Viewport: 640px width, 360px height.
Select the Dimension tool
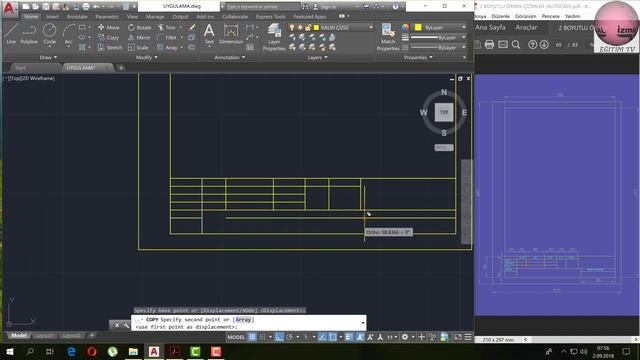pos(231,33)
